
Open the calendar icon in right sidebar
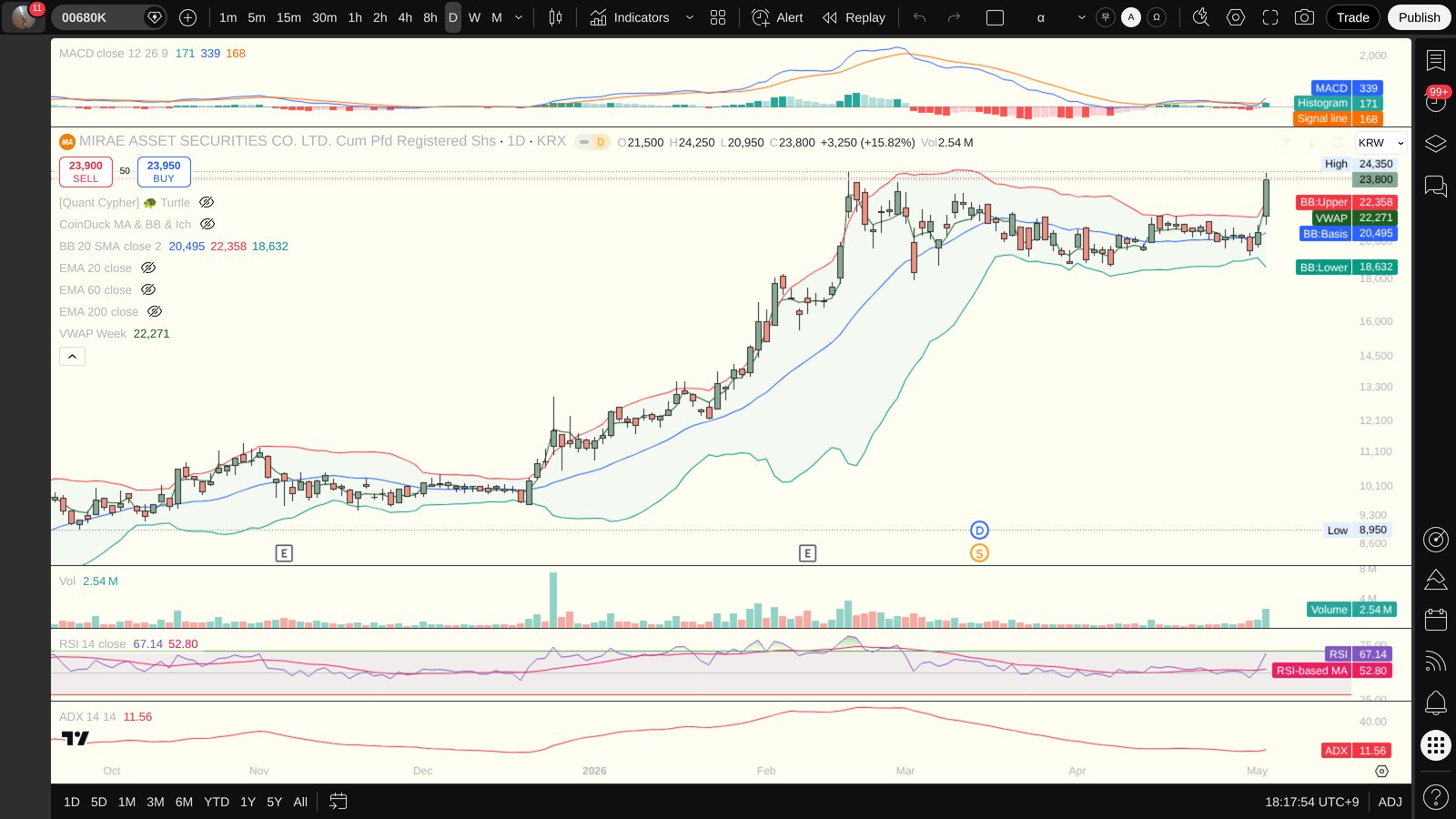click(1435, 620)
